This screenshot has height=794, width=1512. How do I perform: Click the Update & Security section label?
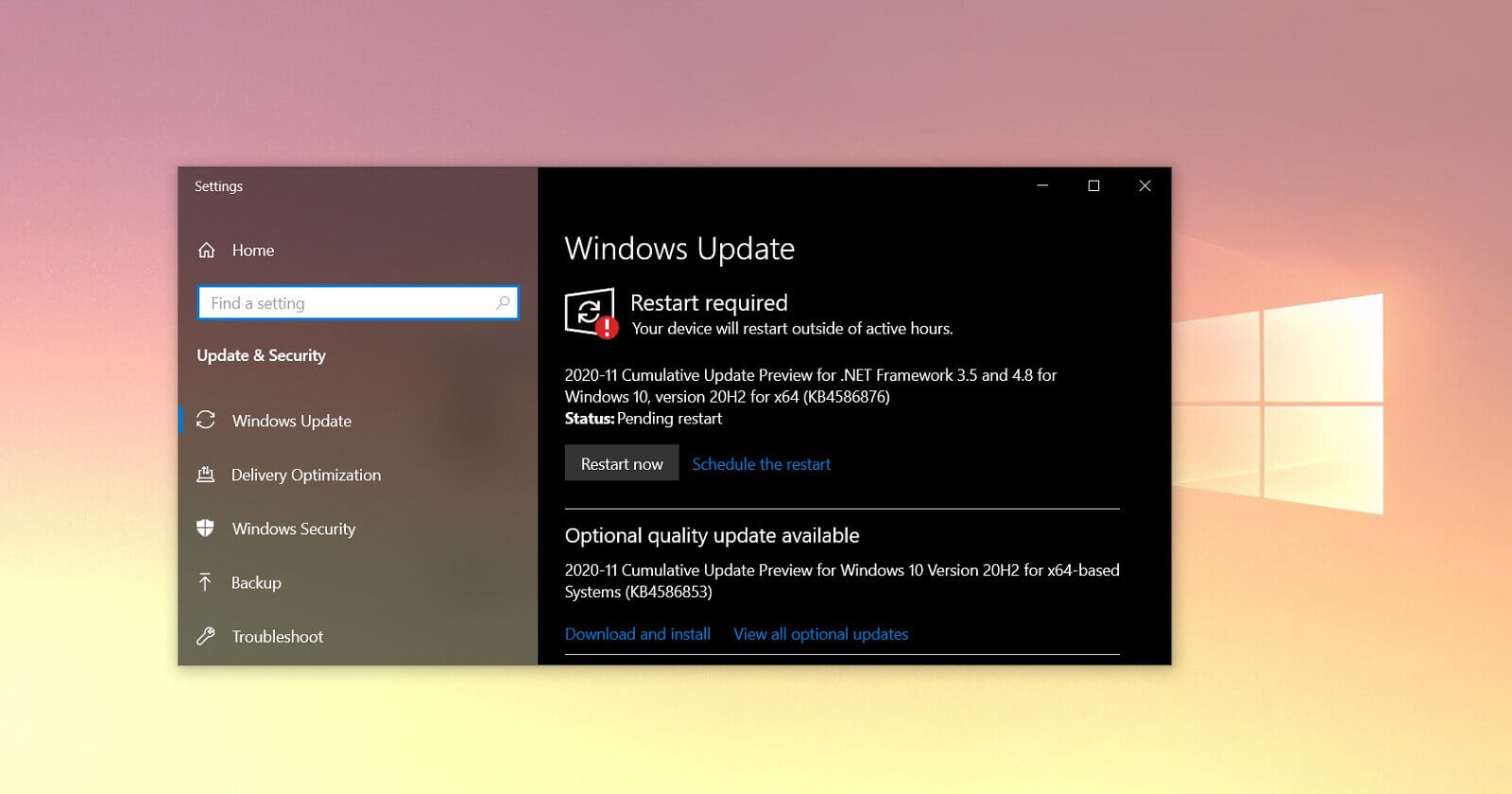coord(261,355)
